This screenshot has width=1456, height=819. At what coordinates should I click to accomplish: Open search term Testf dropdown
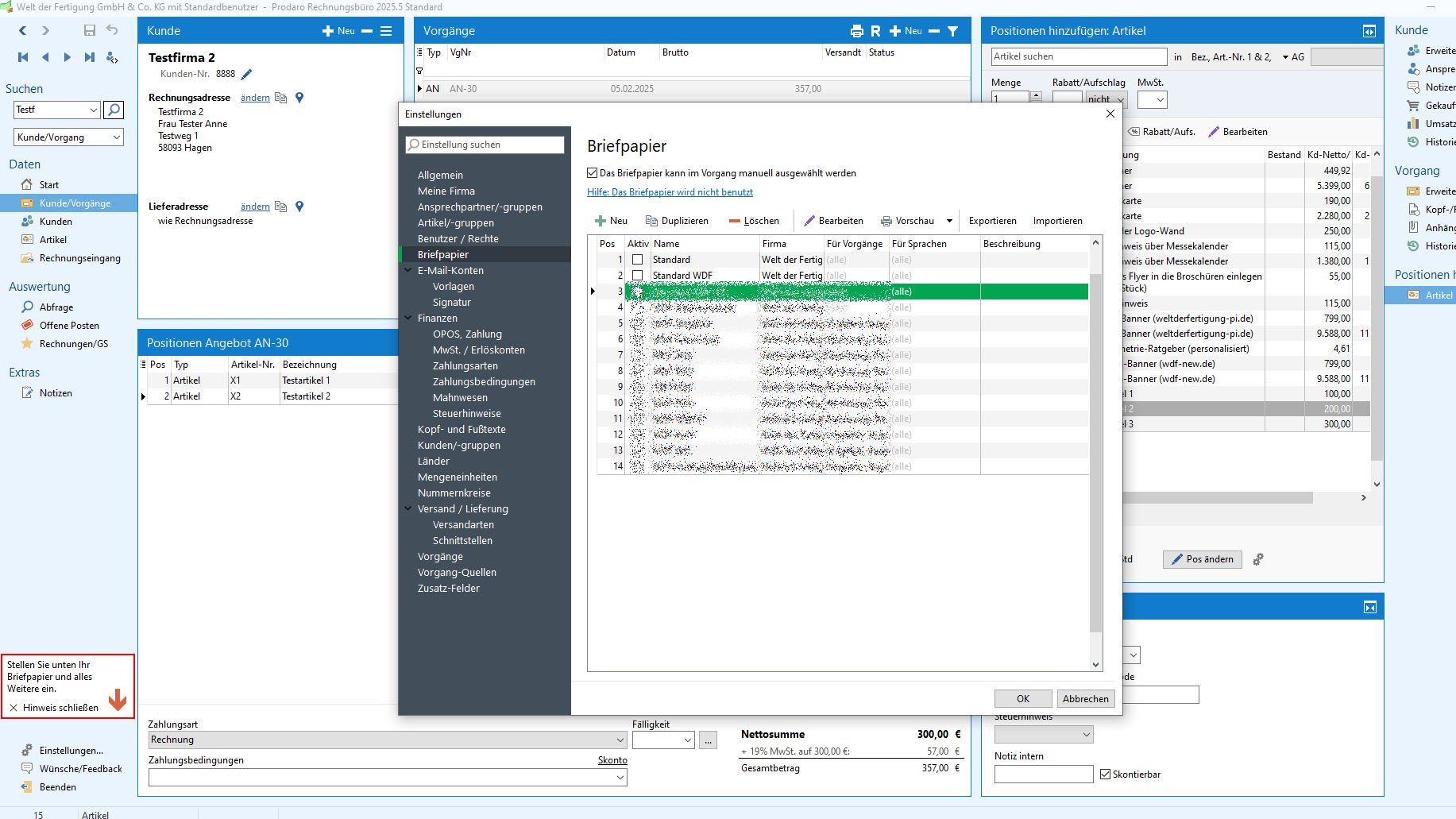click(93, 110)
